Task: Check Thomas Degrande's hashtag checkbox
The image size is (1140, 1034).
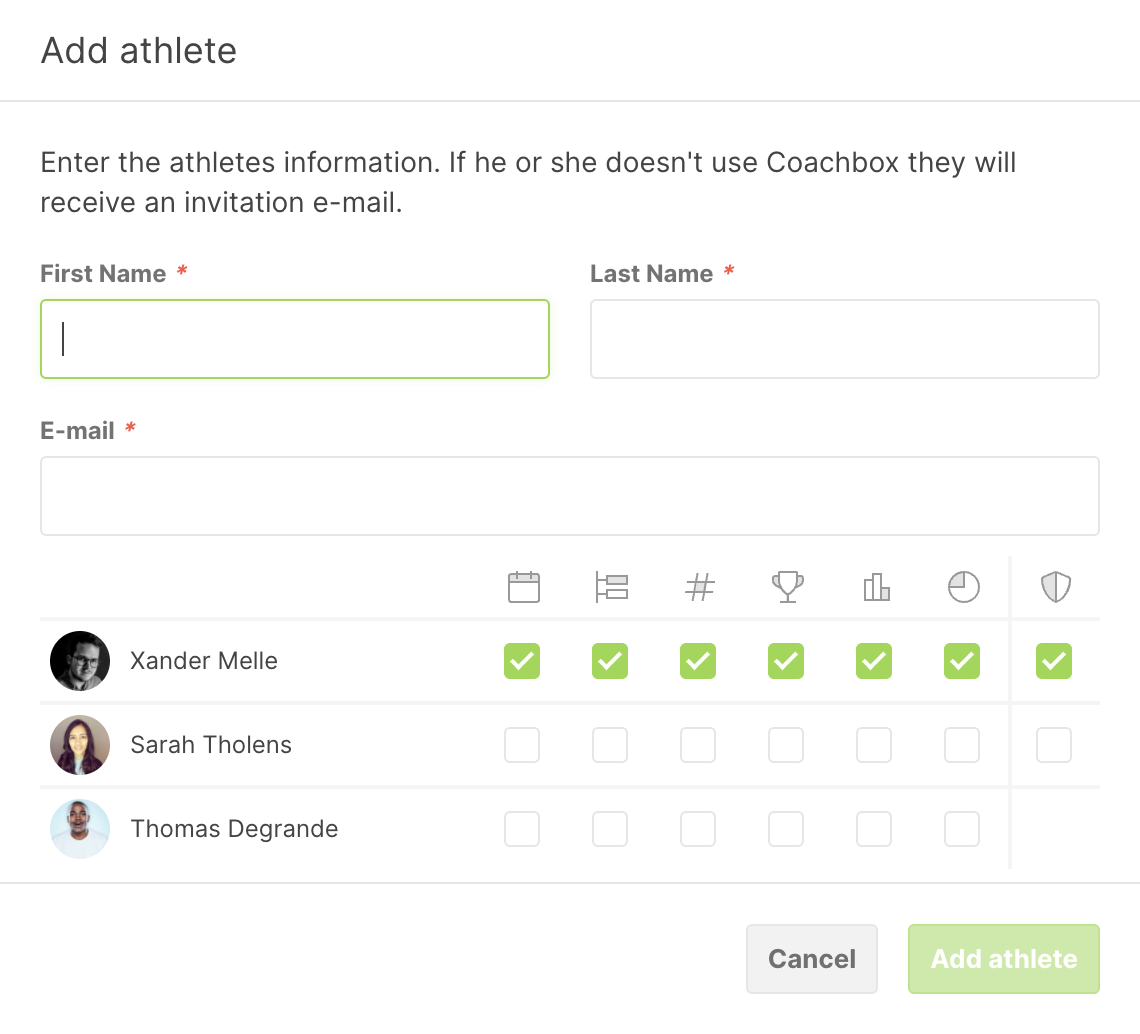Action: pos(698,829)
